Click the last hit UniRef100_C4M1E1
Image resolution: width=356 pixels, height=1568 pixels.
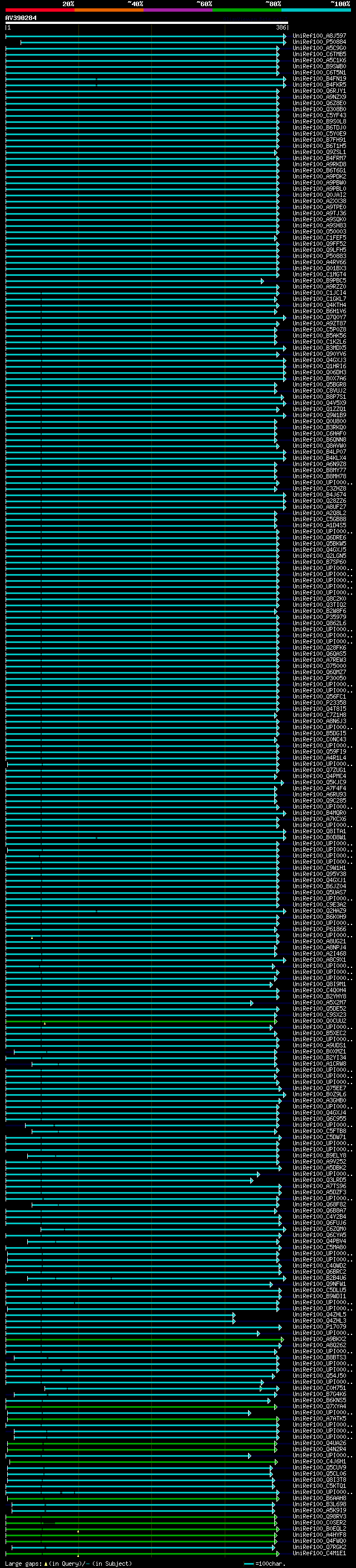point(319,1554)
